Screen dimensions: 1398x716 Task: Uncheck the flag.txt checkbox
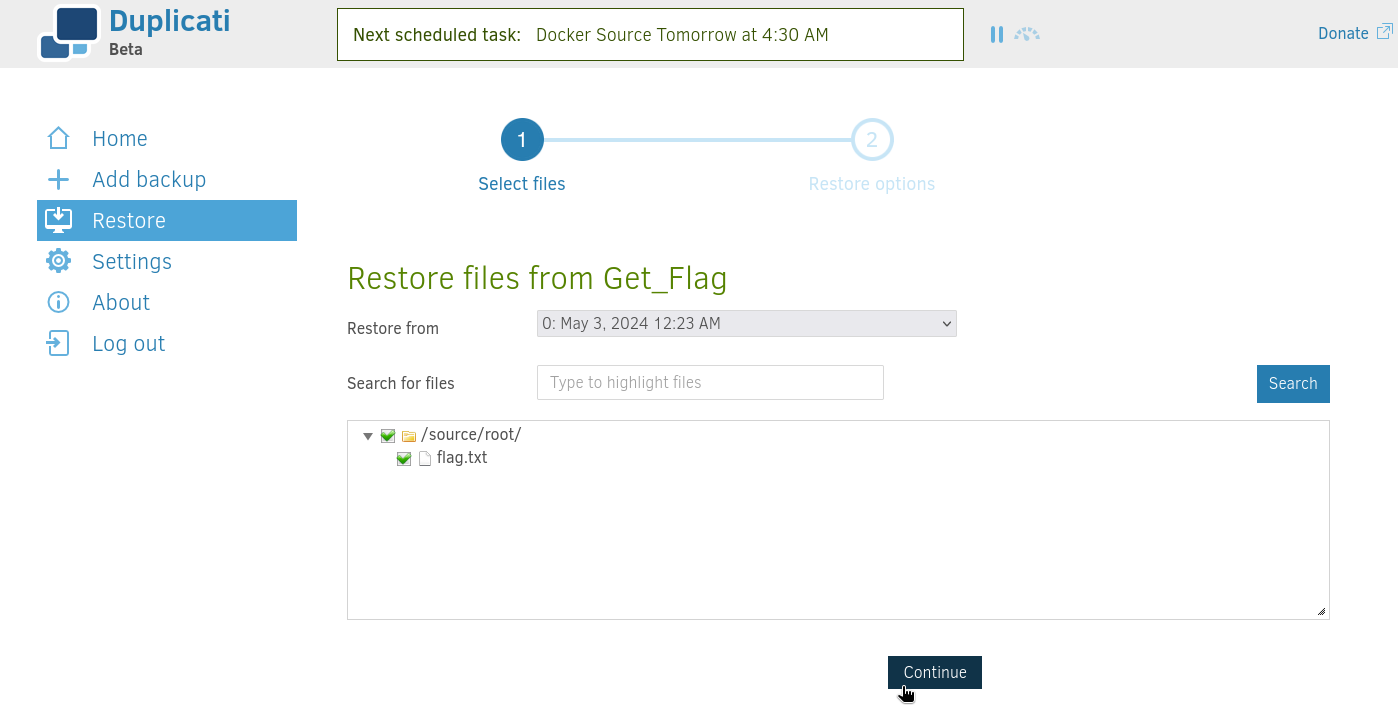point(404,459)
